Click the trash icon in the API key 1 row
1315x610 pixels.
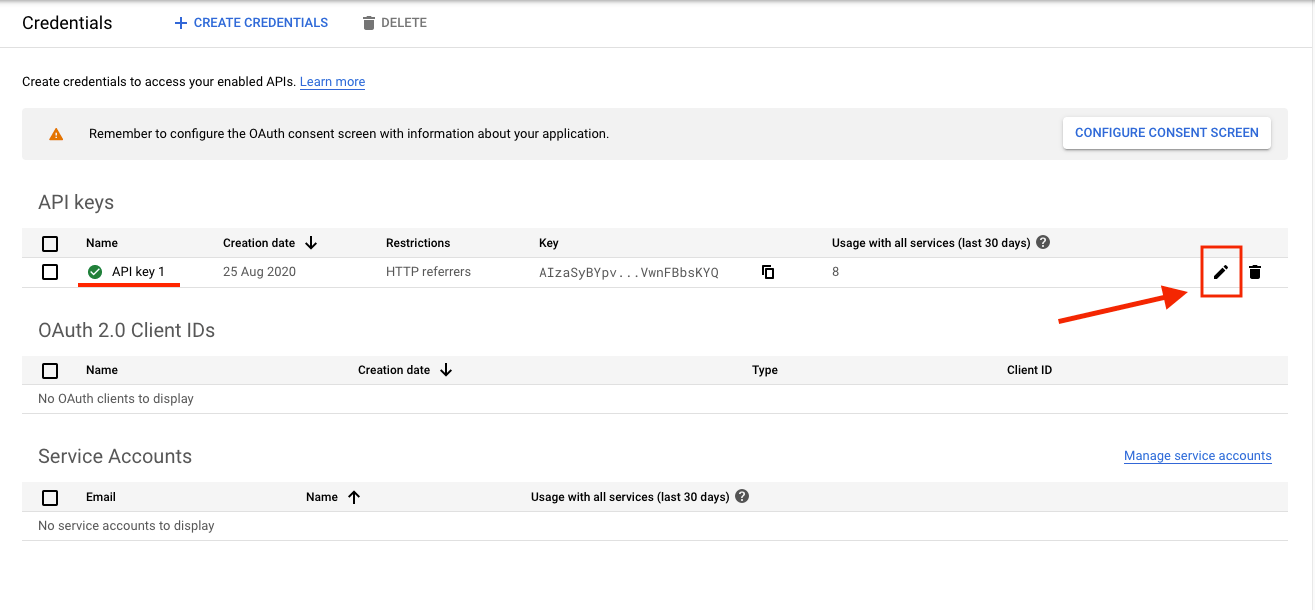(1255, 271)
